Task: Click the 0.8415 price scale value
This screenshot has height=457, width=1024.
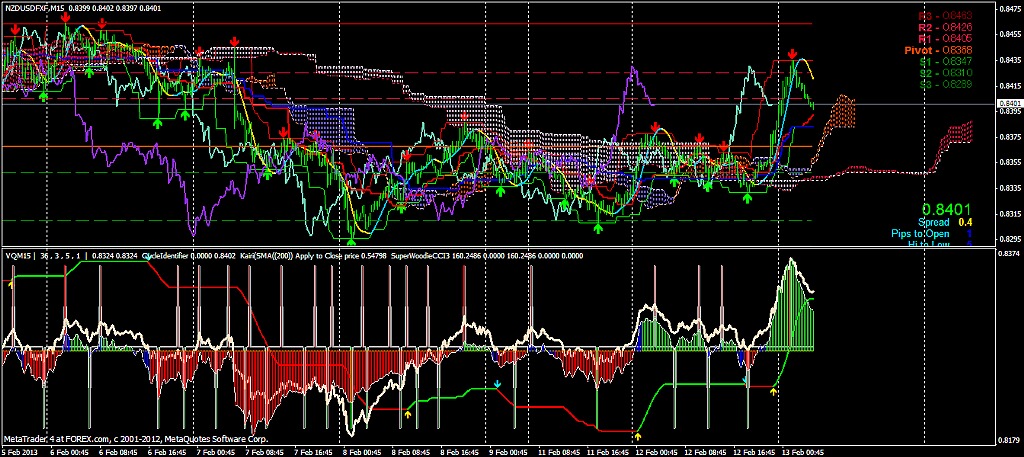Action: [1010, 86]
